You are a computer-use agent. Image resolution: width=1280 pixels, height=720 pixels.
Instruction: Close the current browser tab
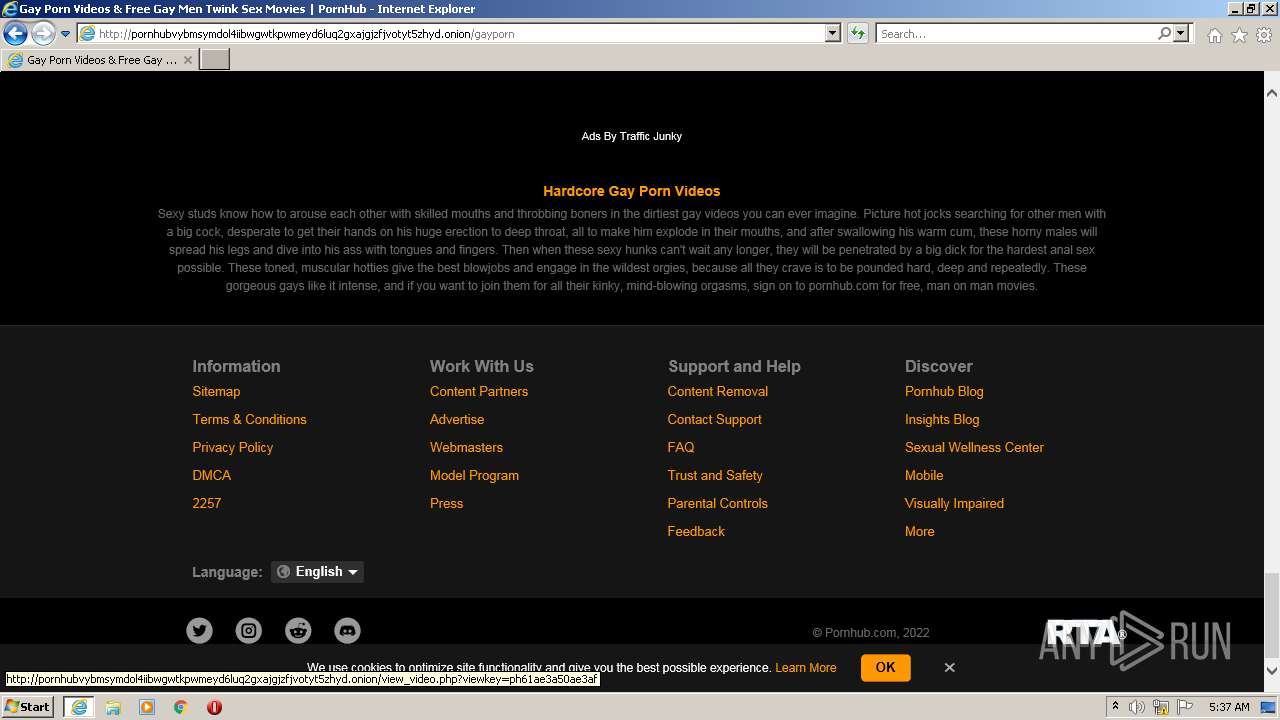pyautogui.click(x=188, y=60)
